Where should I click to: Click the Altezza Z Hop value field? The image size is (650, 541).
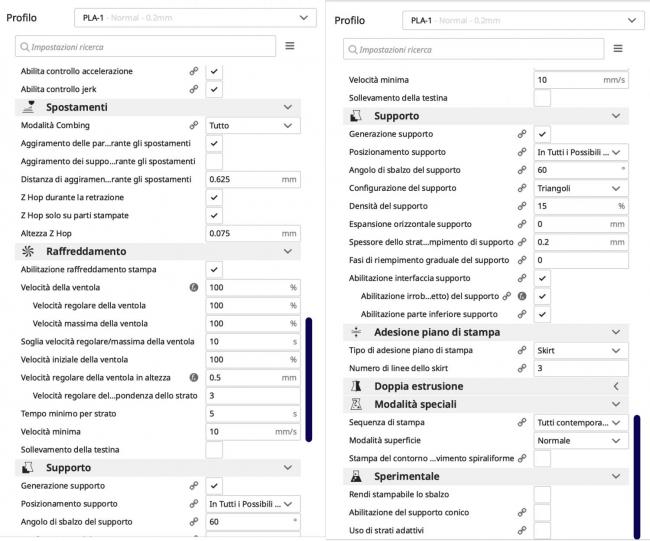253,233
